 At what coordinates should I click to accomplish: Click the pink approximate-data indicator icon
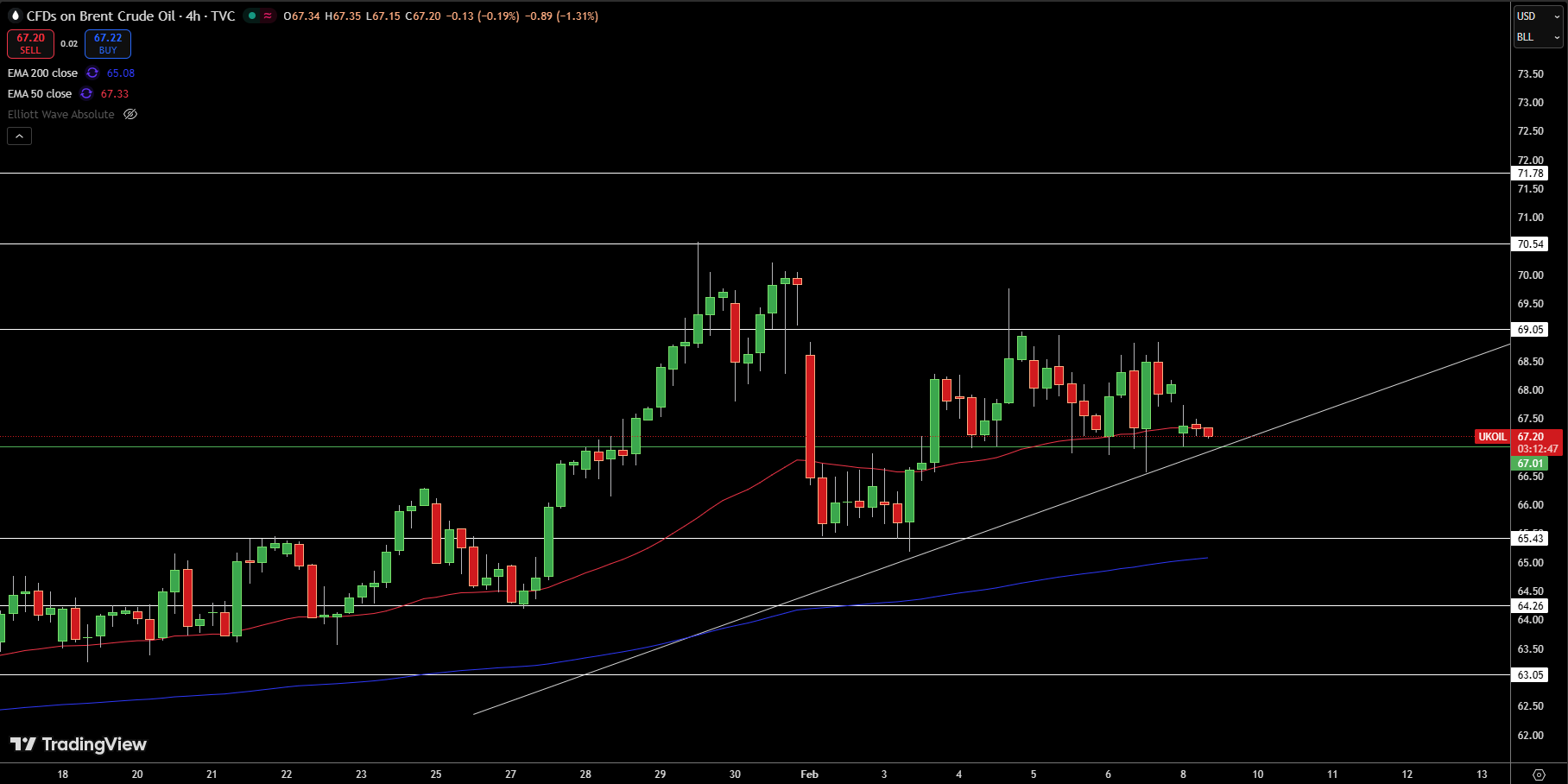click(x=268, y=16)
